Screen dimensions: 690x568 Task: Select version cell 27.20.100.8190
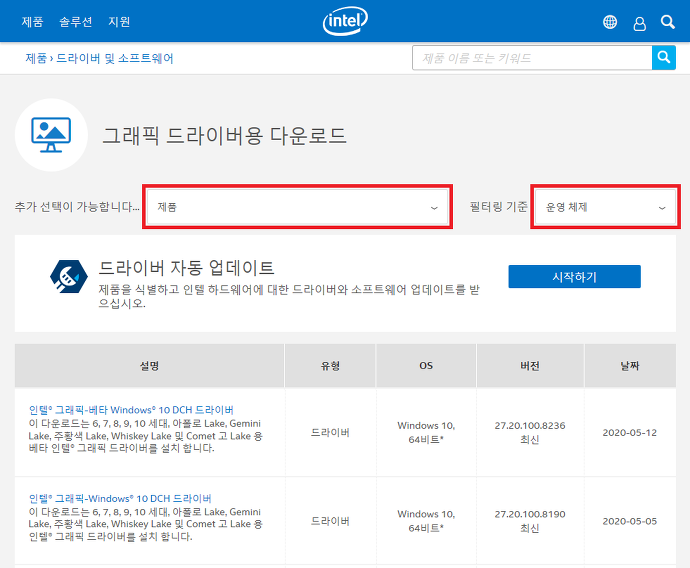(530, 521)
